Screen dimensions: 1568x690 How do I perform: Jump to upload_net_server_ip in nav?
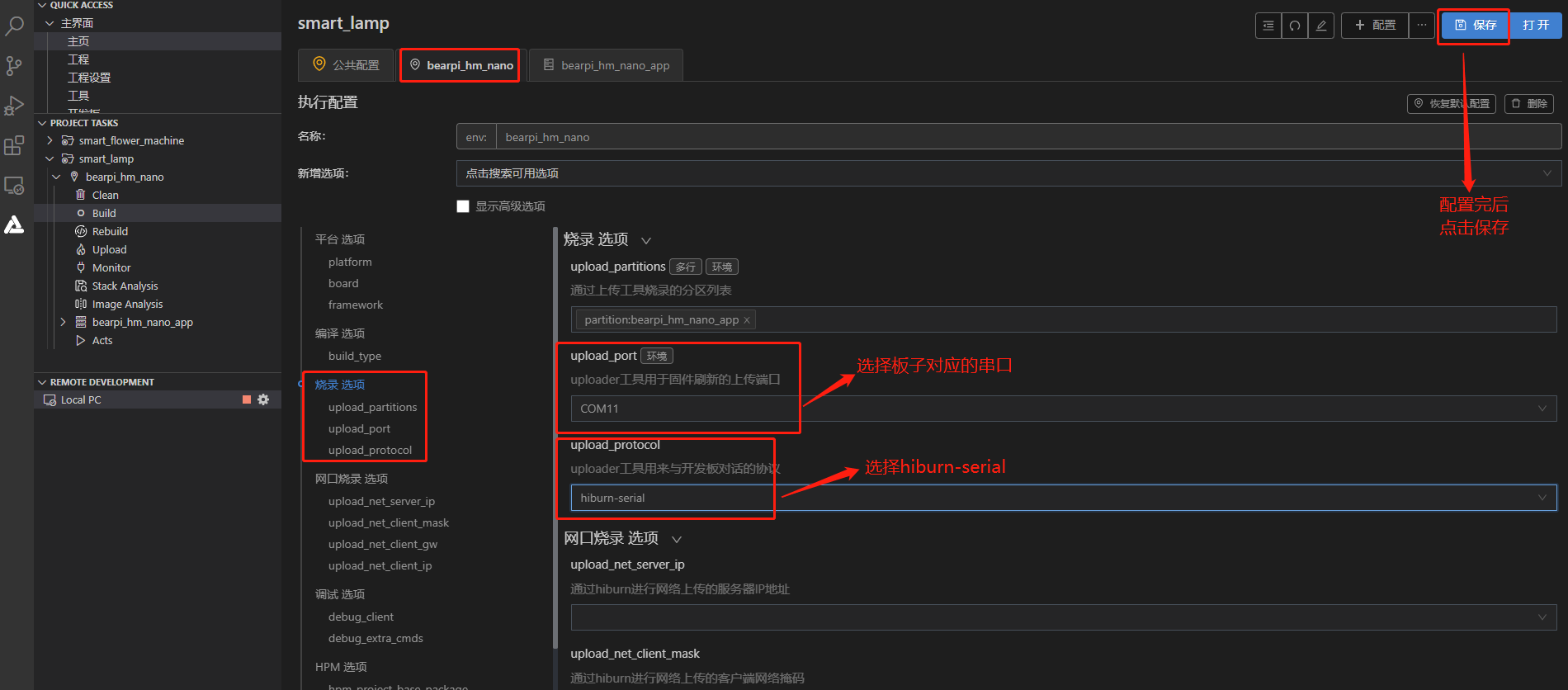[381, 501]
